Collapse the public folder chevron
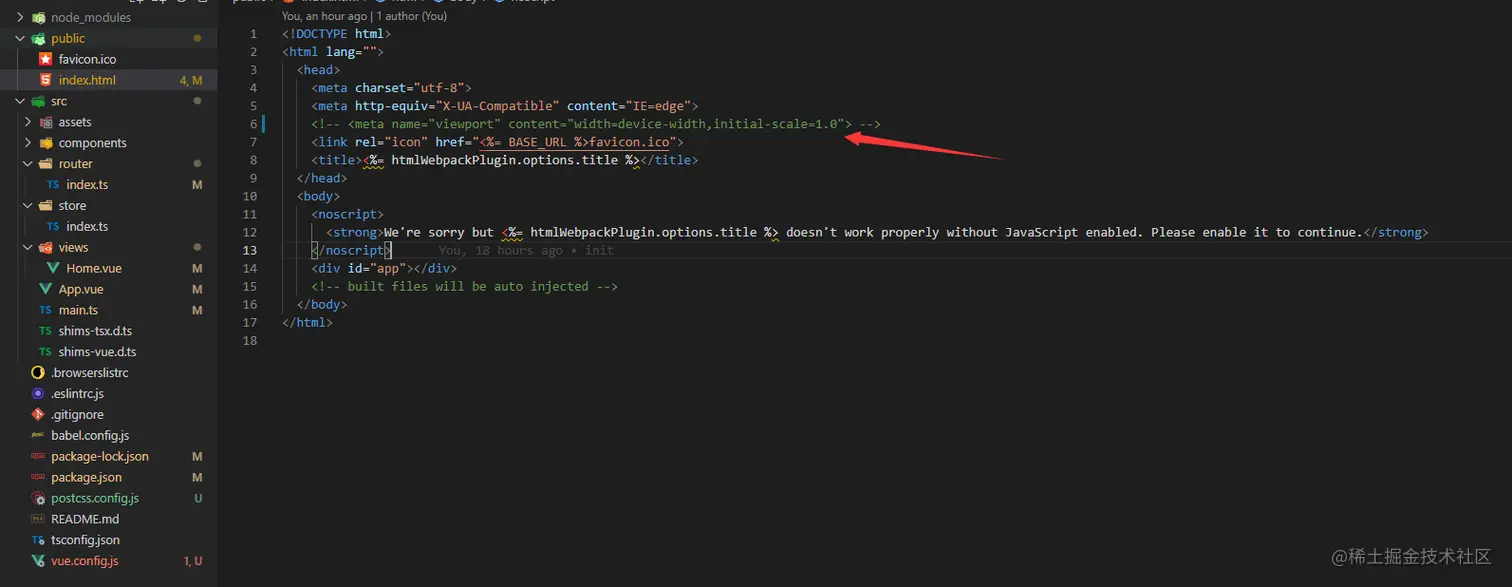 20,38
